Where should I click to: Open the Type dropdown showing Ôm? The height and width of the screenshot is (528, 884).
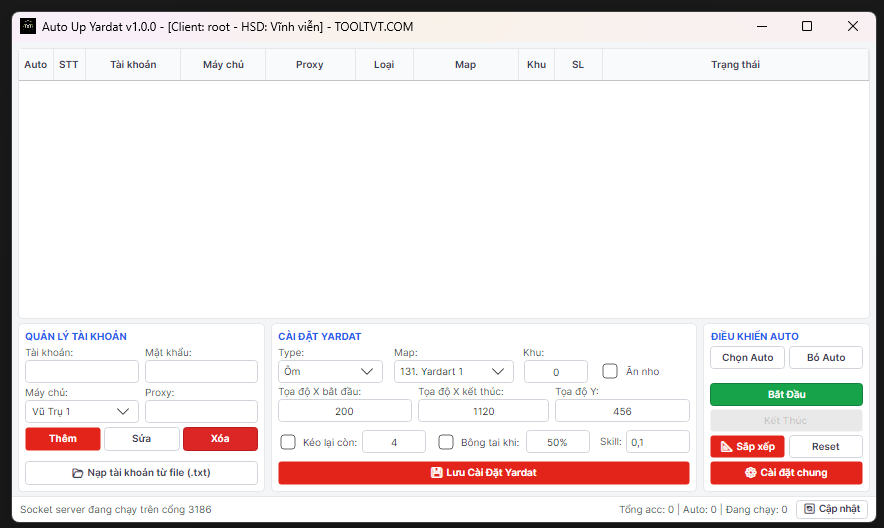pos(330,371)
